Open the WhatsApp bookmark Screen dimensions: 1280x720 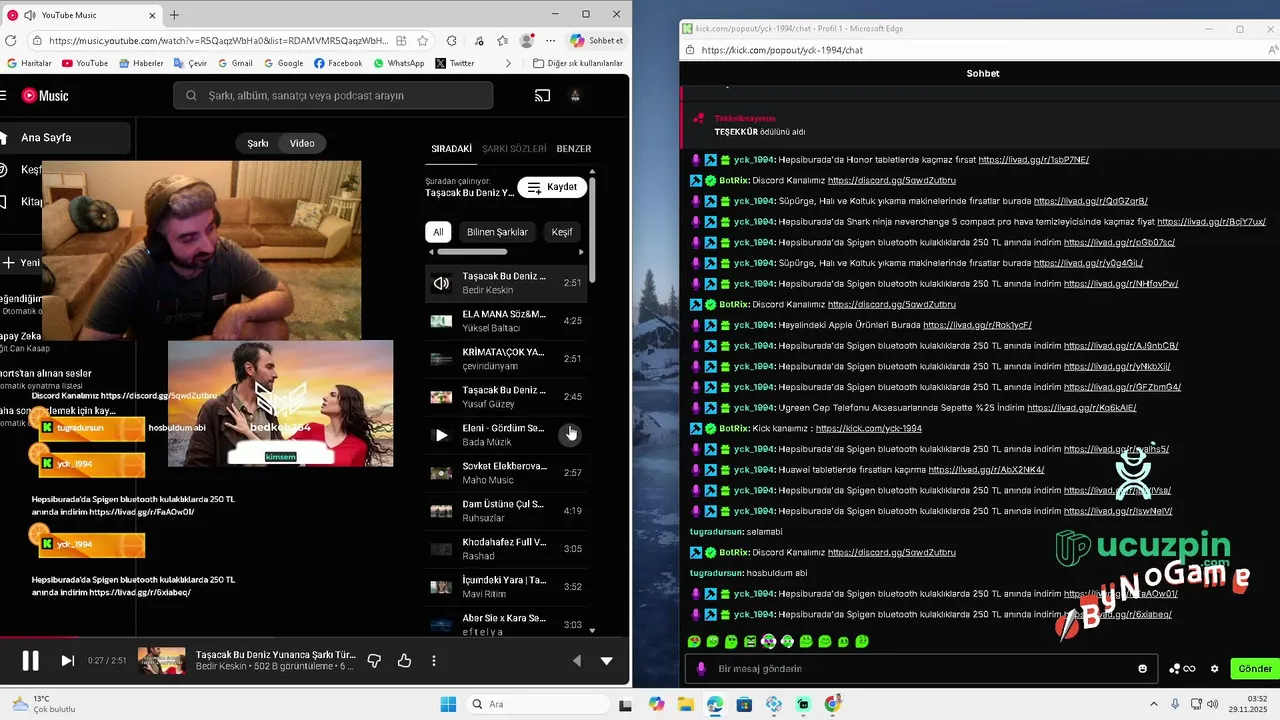399,63
